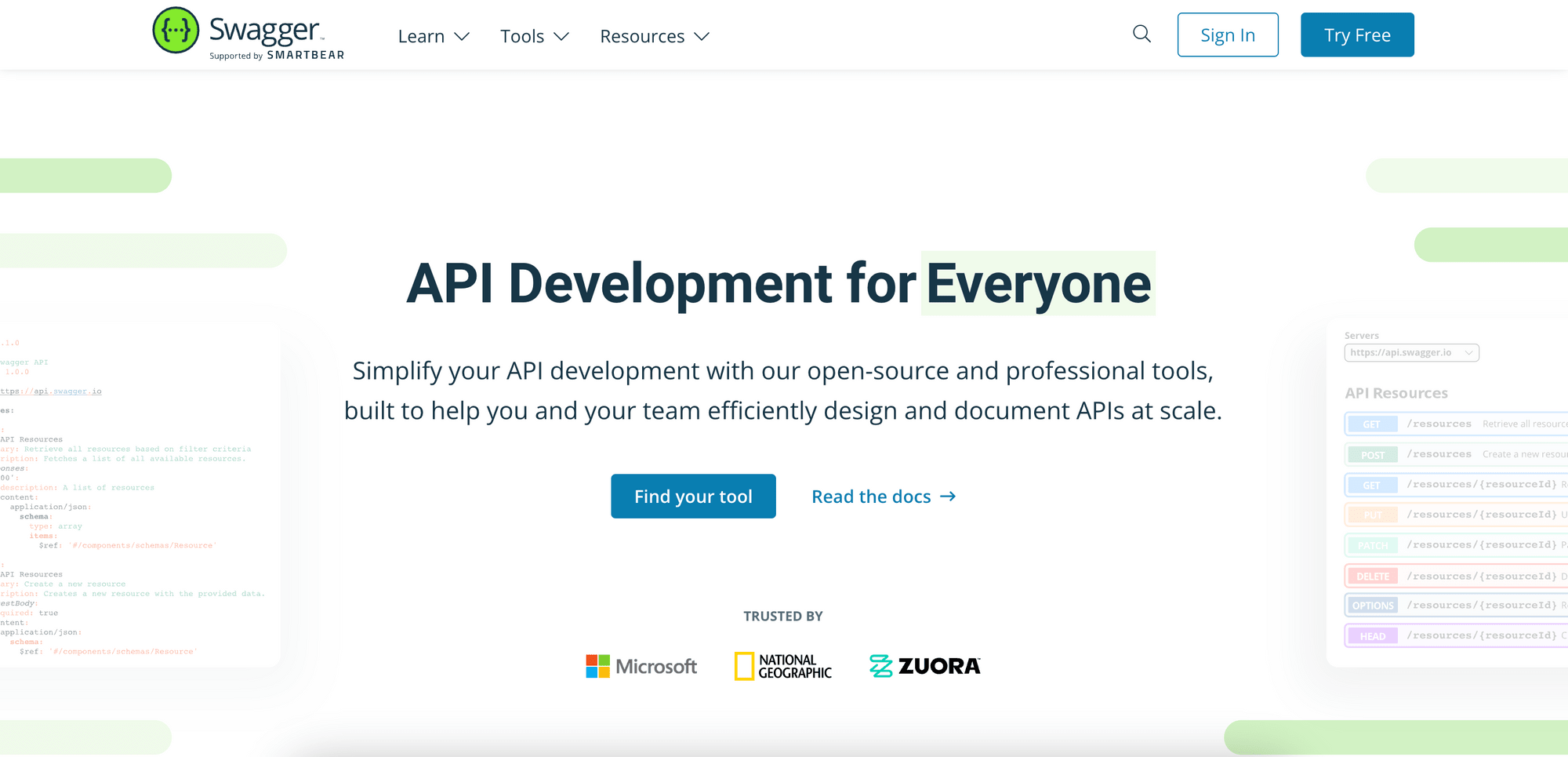Expand the Resources dropdown chevron

702,36
